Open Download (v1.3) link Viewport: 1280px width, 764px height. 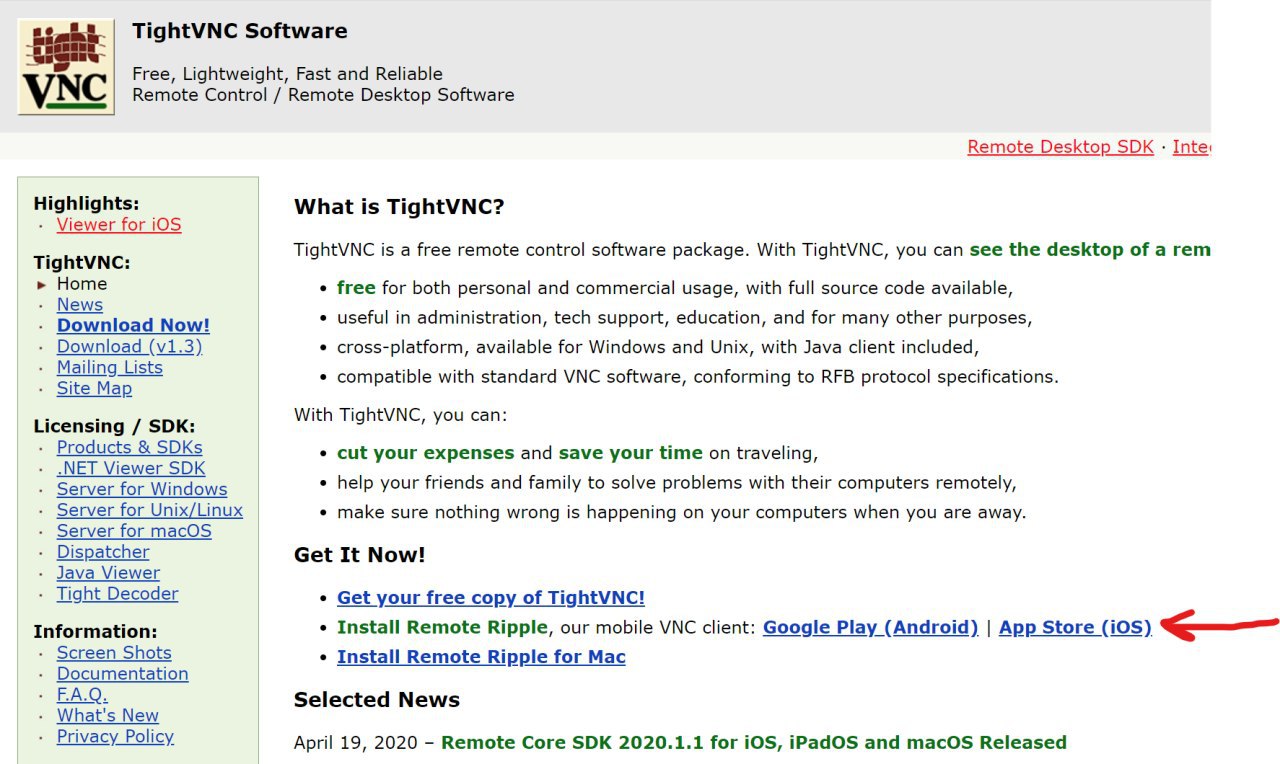click(129, 347)
